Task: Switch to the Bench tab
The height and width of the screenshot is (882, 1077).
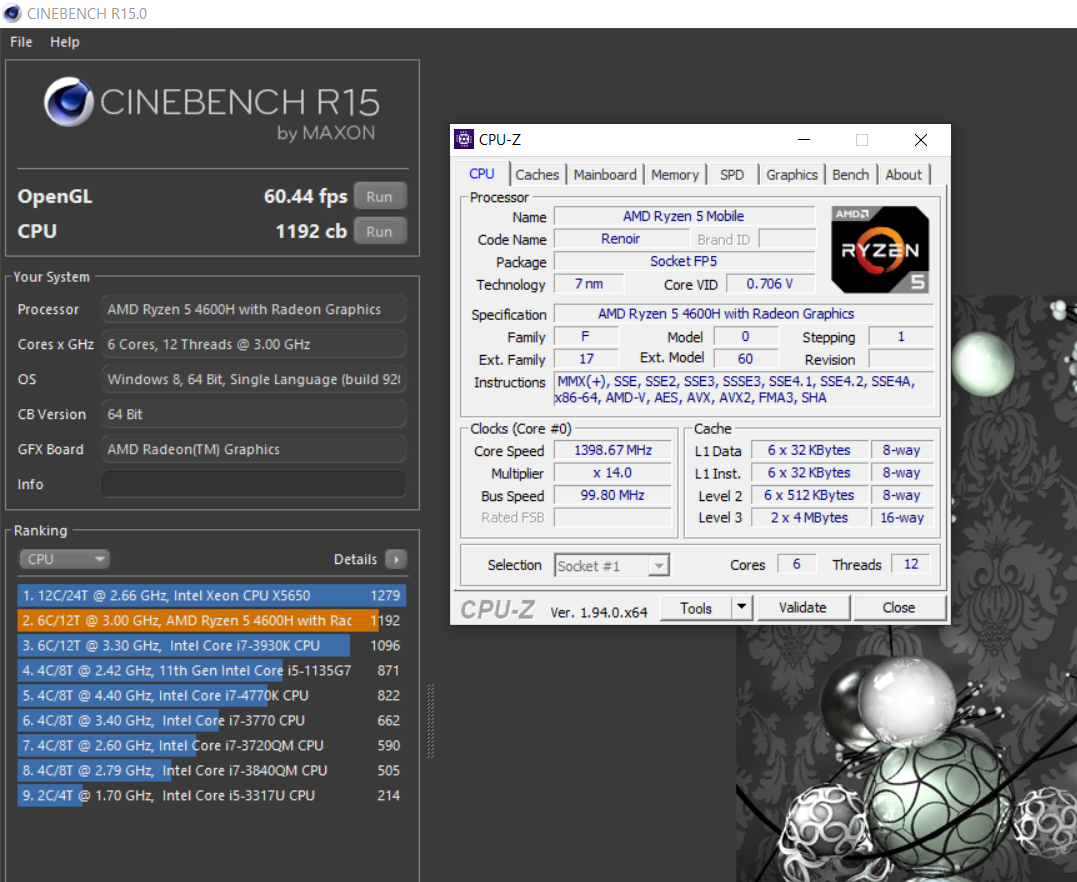Action: pos(850,174)
